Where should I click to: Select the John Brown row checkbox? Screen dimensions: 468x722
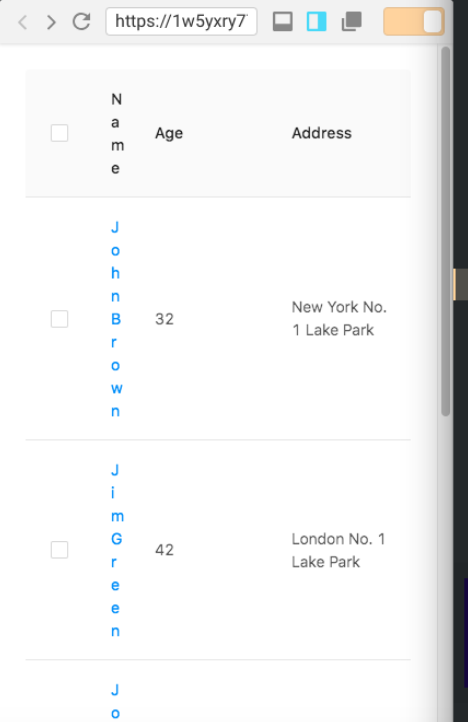(59, 319)
